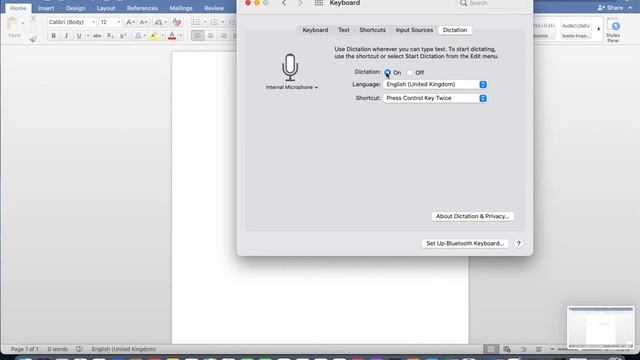The image size is (640, 360).
Task: Click 0 words count in status bar
Action: pos(58,349)
